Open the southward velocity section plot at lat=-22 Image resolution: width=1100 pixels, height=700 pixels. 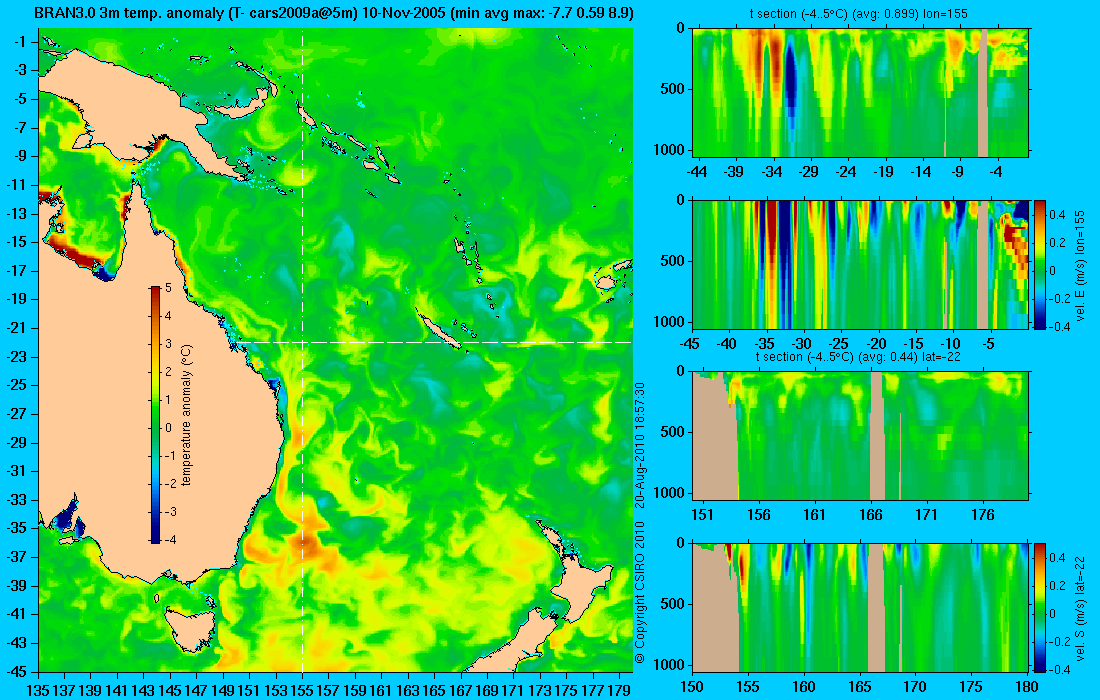(861, 607)
